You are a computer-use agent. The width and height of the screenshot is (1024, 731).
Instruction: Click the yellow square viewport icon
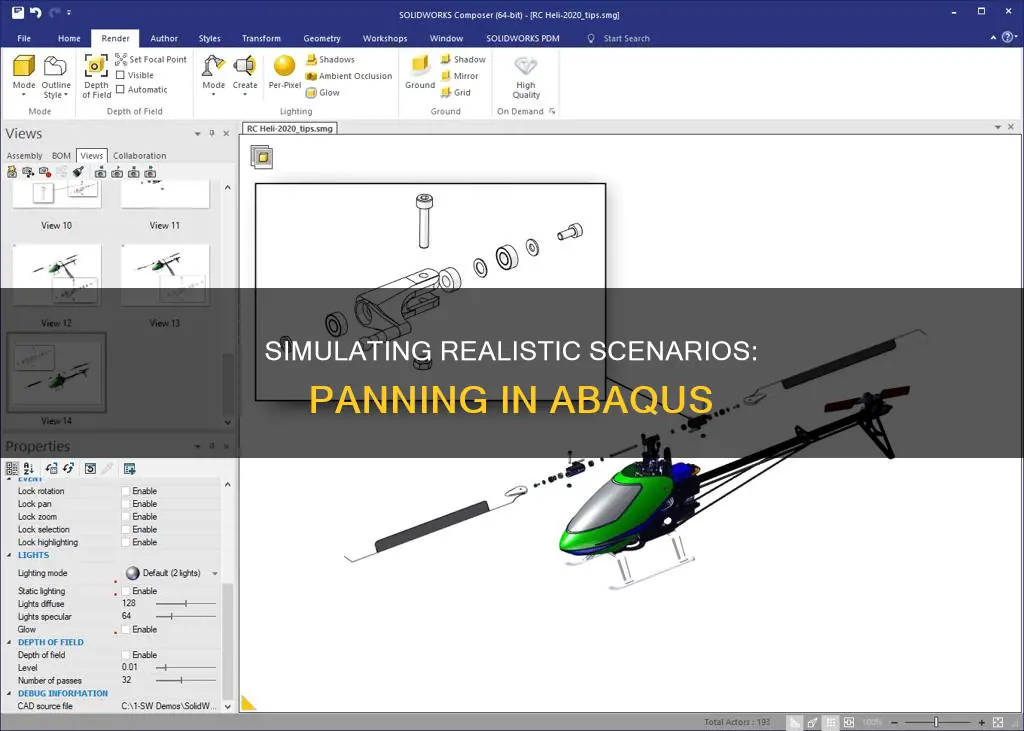pos(262,157)
